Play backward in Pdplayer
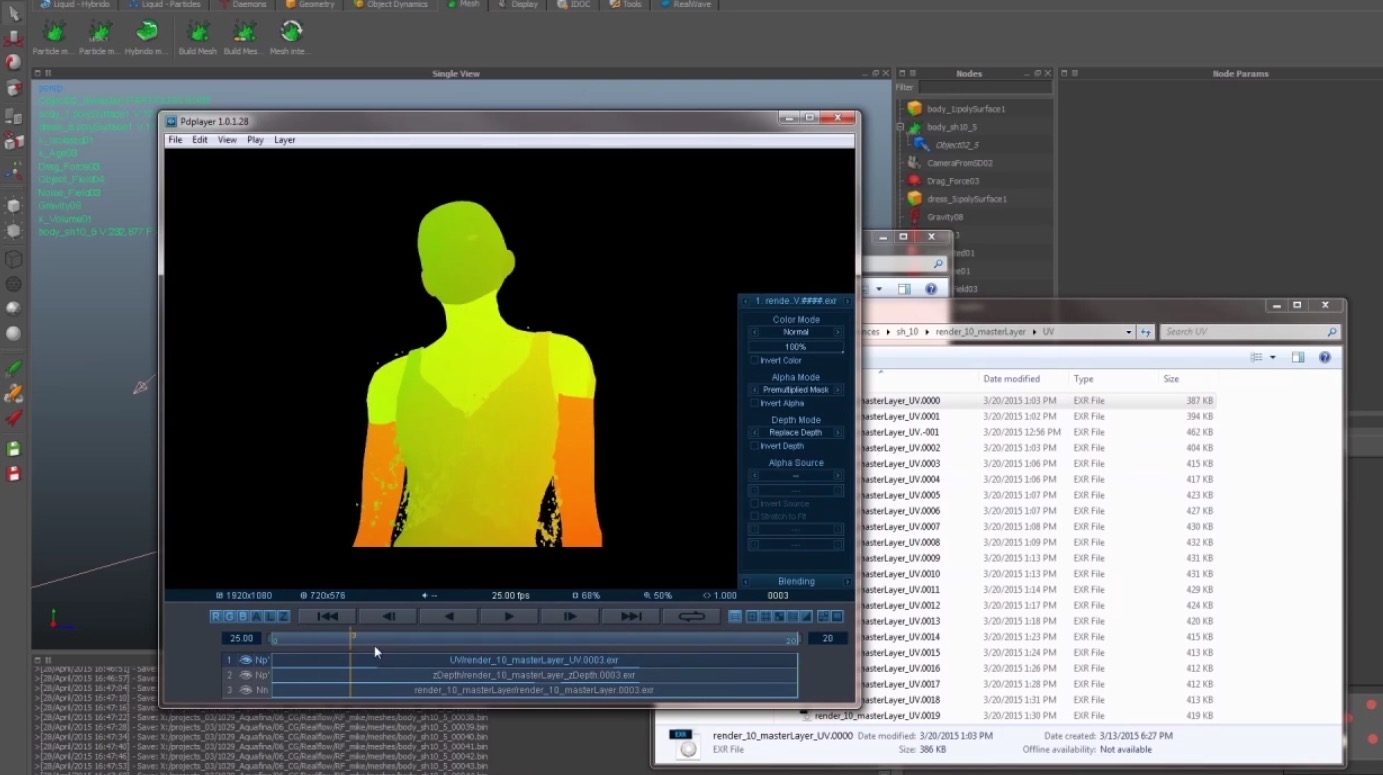 tap(448, 617)
